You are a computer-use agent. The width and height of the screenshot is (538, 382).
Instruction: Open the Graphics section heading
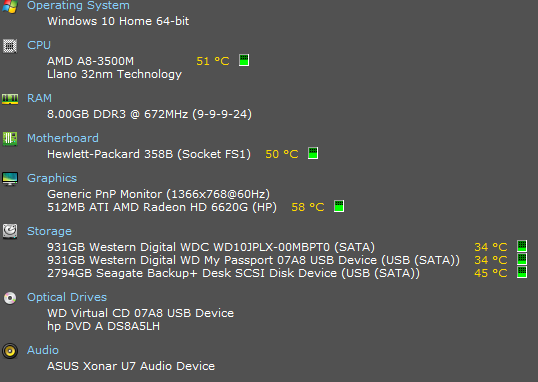[x=52, y=178]
